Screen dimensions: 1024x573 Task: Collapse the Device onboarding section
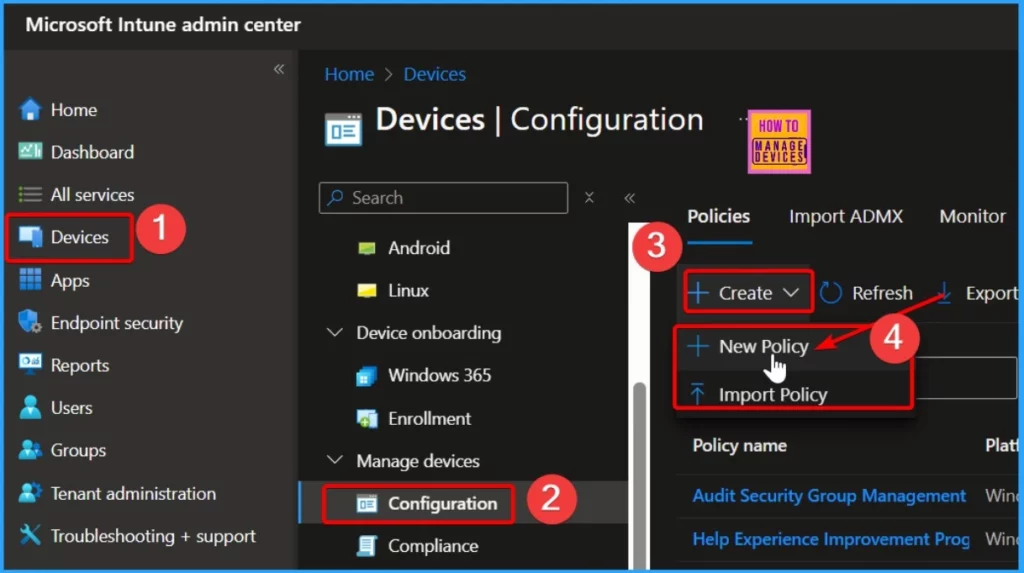tap(334, 333)
